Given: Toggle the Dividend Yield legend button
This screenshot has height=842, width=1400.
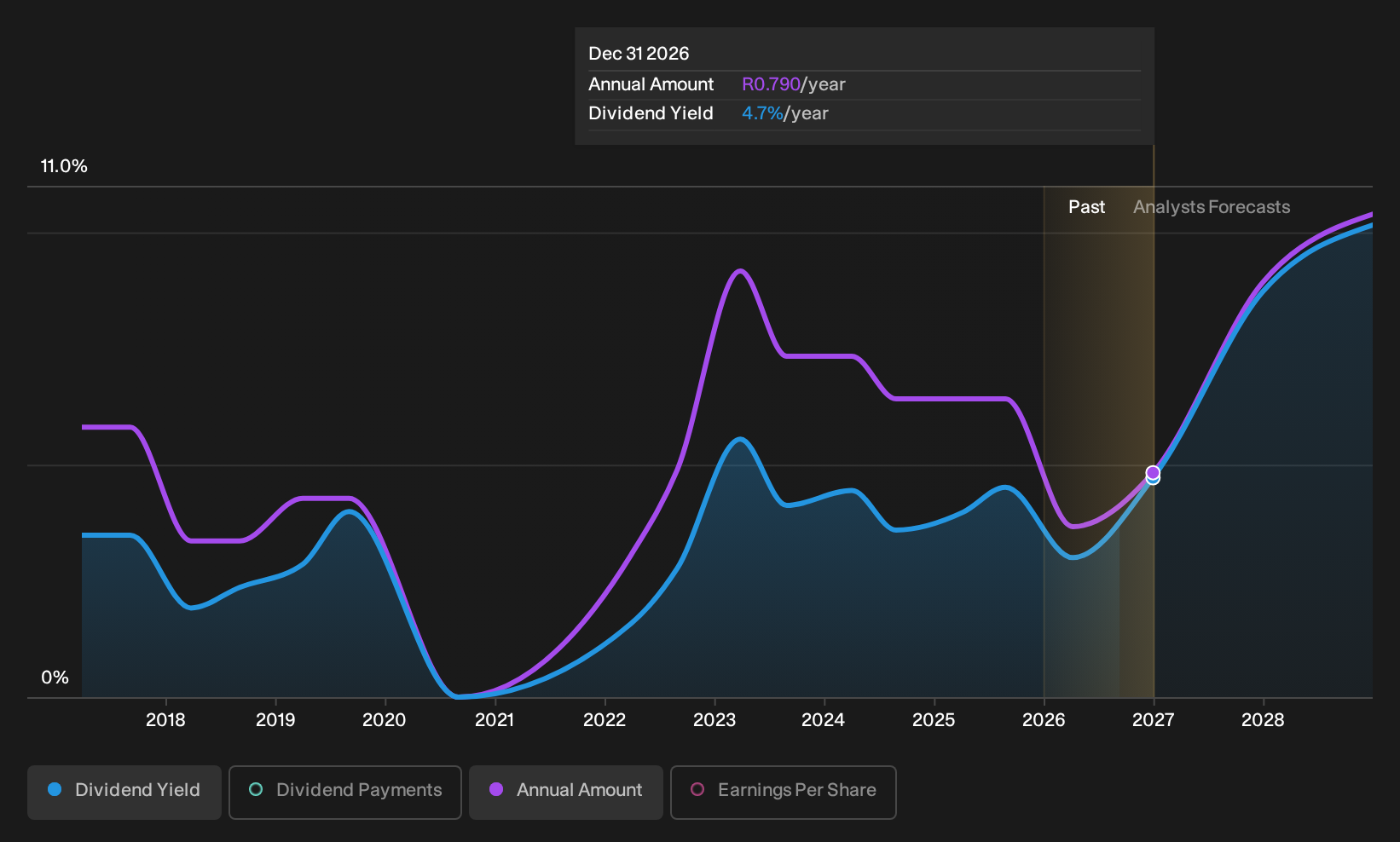Looking at the screenshot, I should click(x=124, y=793).
